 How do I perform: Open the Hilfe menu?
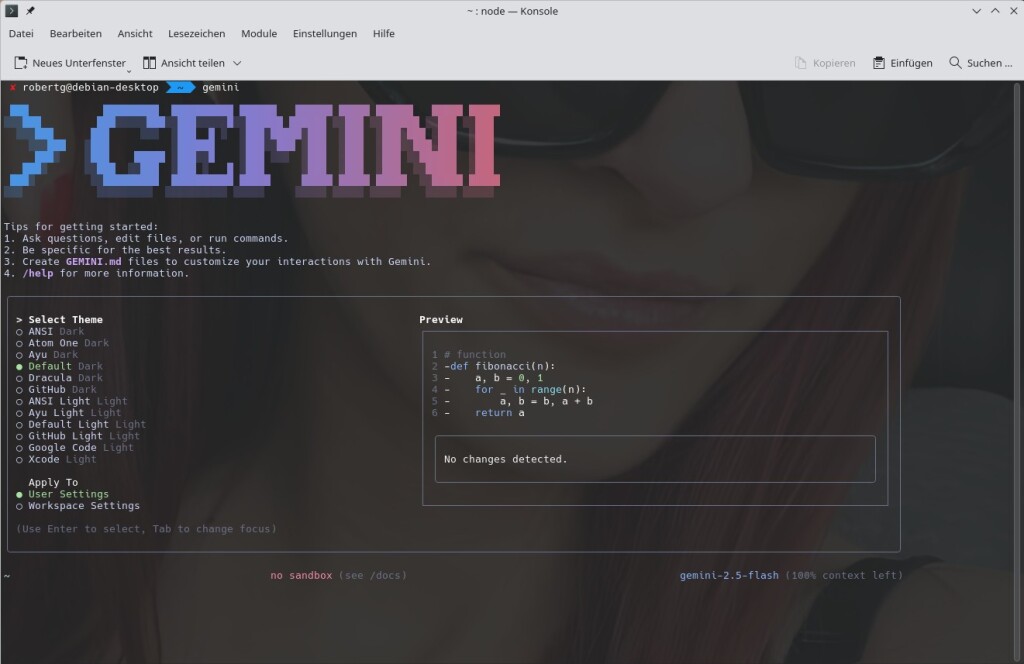383,33
